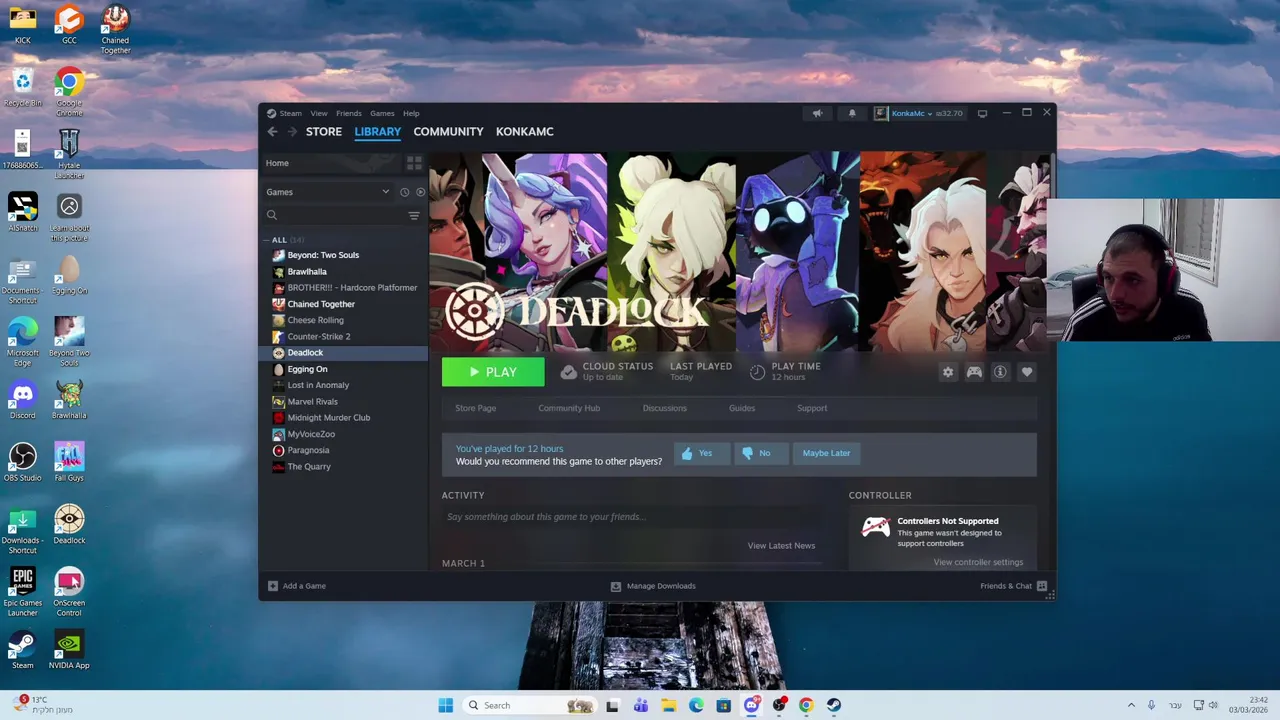The image size is (1280, 720).
Task: Select Midnight Murder Club in library
Action: pyautogui.click(x=328, y=418)
